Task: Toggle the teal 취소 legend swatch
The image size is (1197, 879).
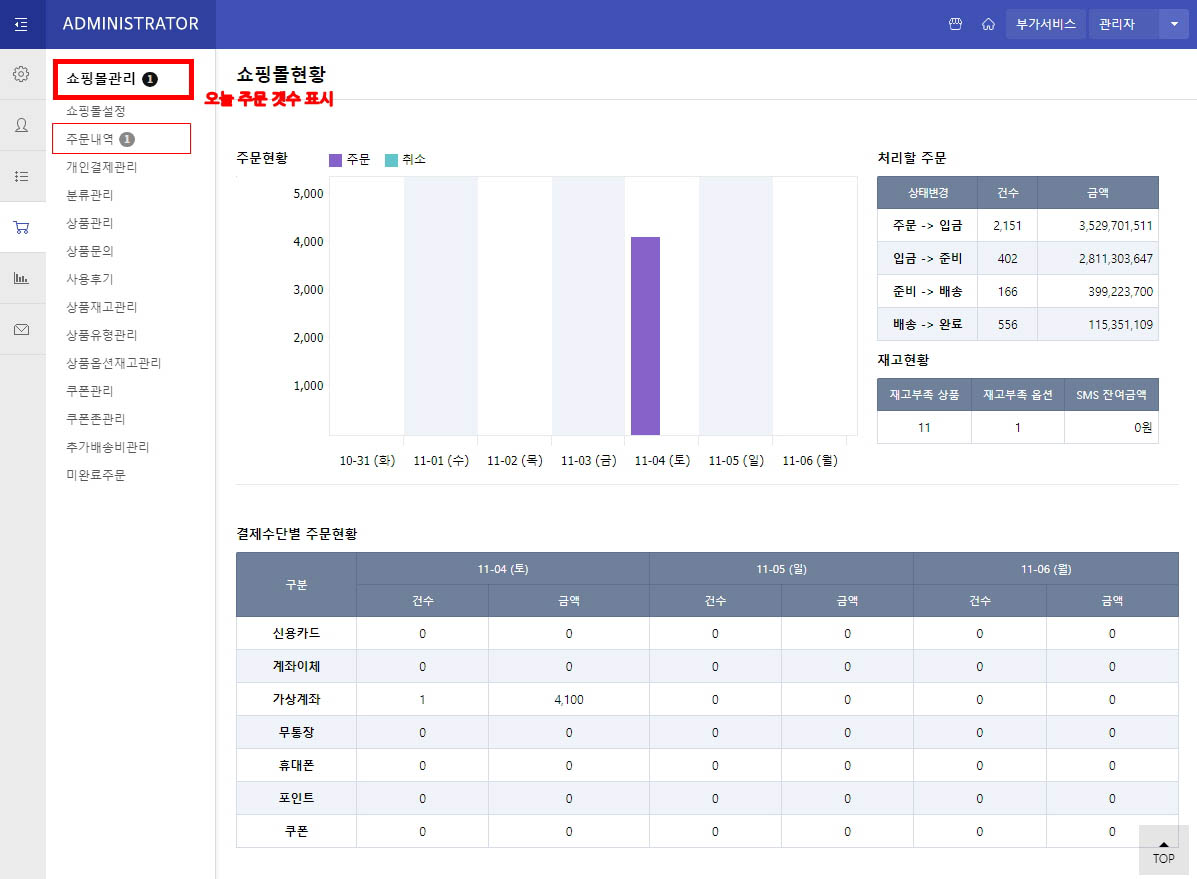Action: [x=391, y=160]
